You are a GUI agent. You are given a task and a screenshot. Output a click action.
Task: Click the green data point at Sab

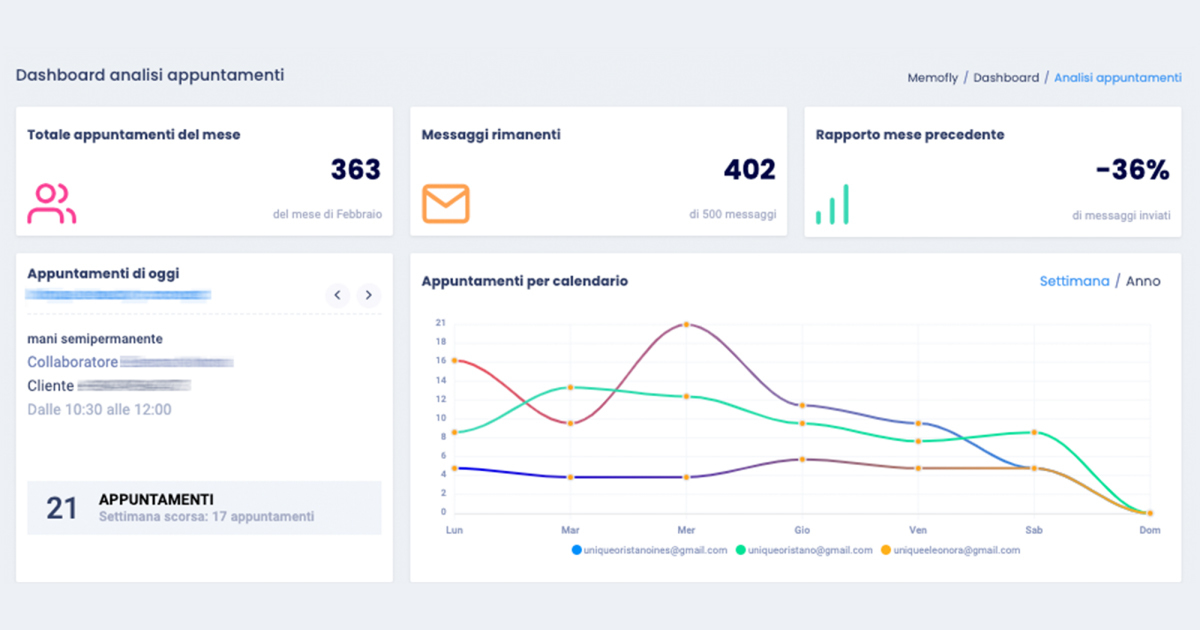pos(1034,432)
